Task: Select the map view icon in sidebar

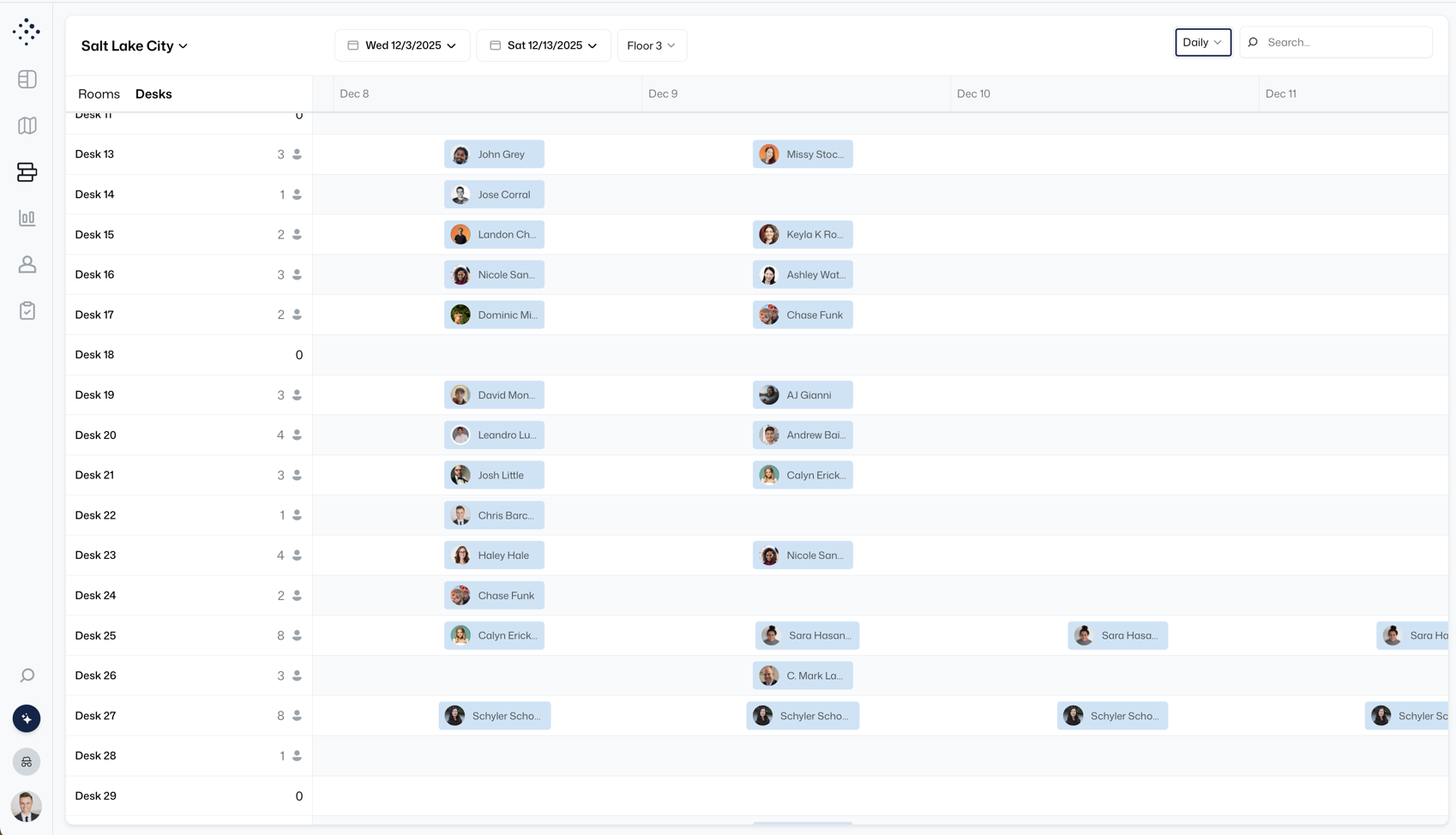Action: pos(27,125)
